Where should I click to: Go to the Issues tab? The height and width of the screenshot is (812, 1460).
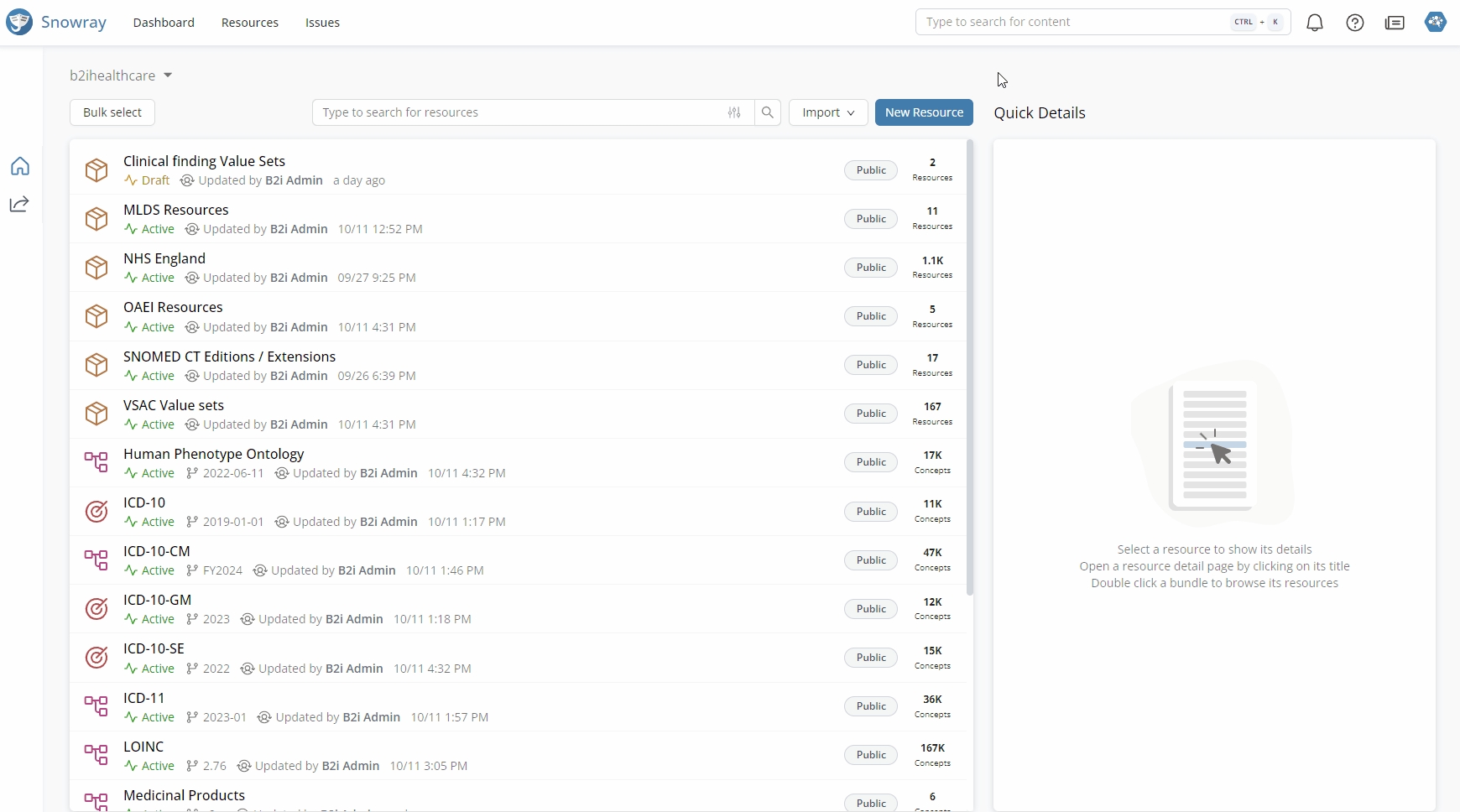point(322,23)
